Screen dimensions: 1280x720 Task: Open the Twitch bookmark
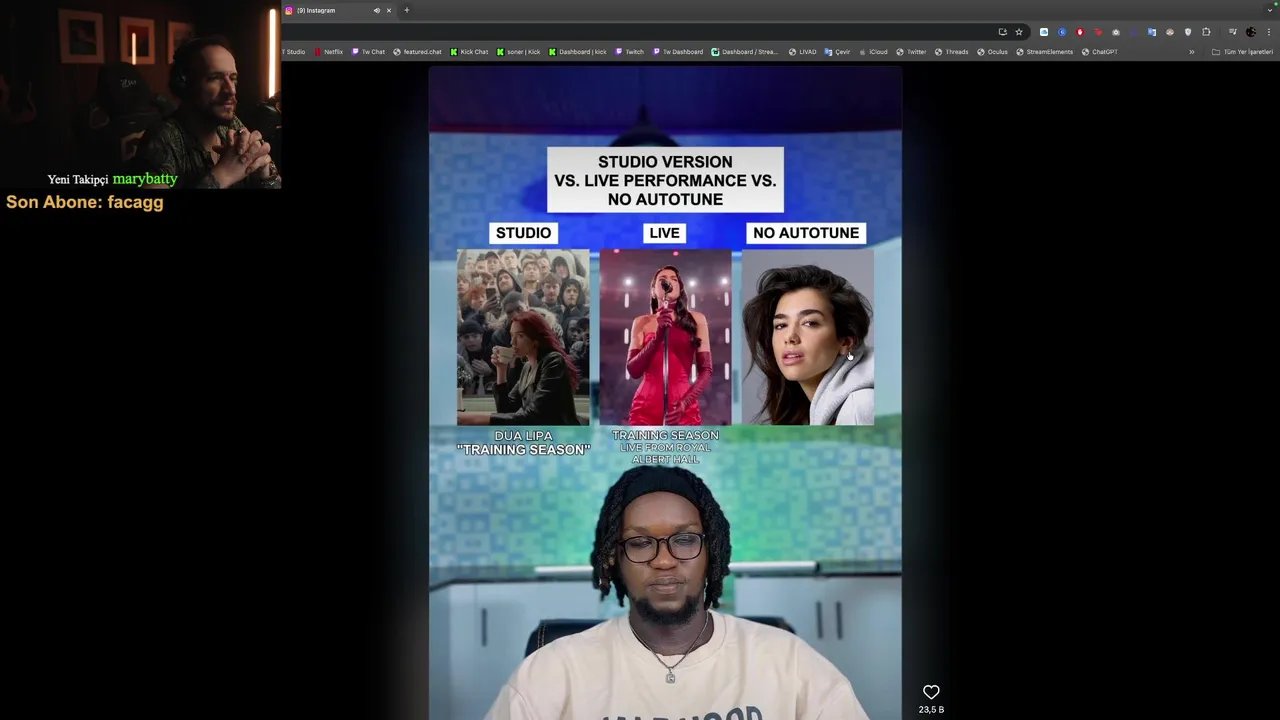pos(629,52)
